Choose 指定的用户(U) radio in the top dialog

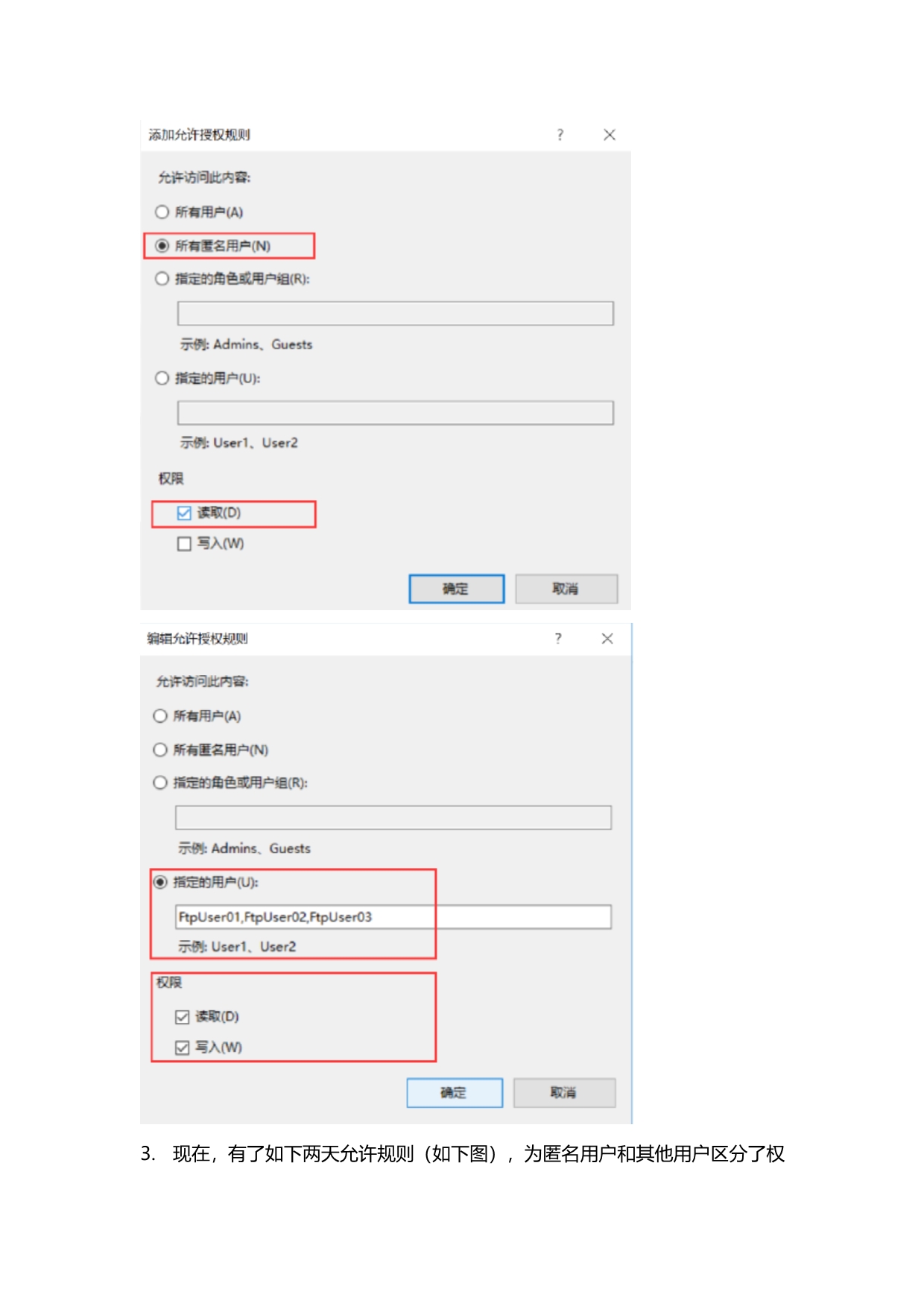coord(162,378)
